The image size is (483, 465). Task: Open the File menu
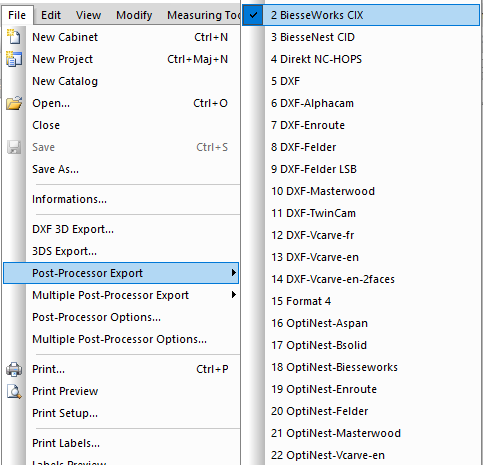coord(17,15)
